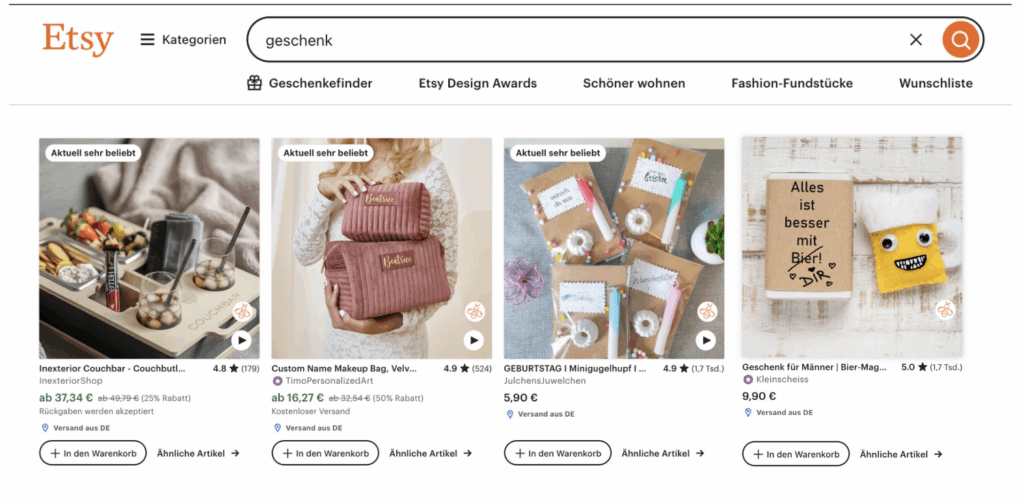Screen dimensions: 1024x502
Task: View Ähnliche Artikel for Minigugelhupf listing
Action: 663,453
